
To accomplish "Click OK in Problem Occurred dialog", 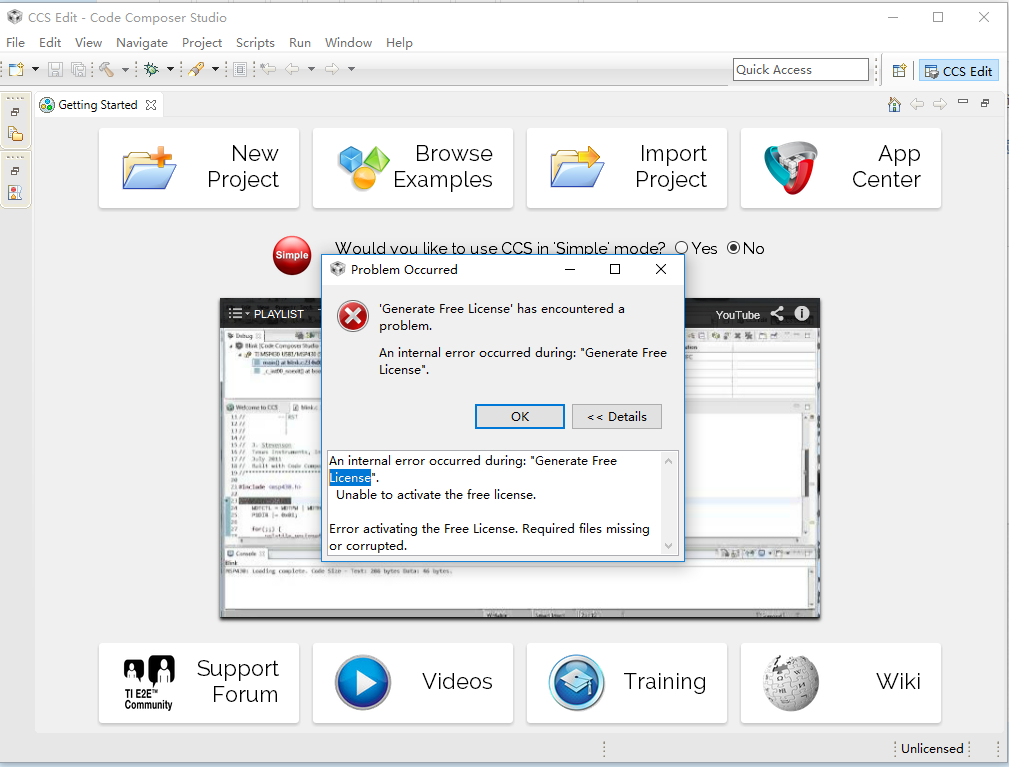I will 520,416.
